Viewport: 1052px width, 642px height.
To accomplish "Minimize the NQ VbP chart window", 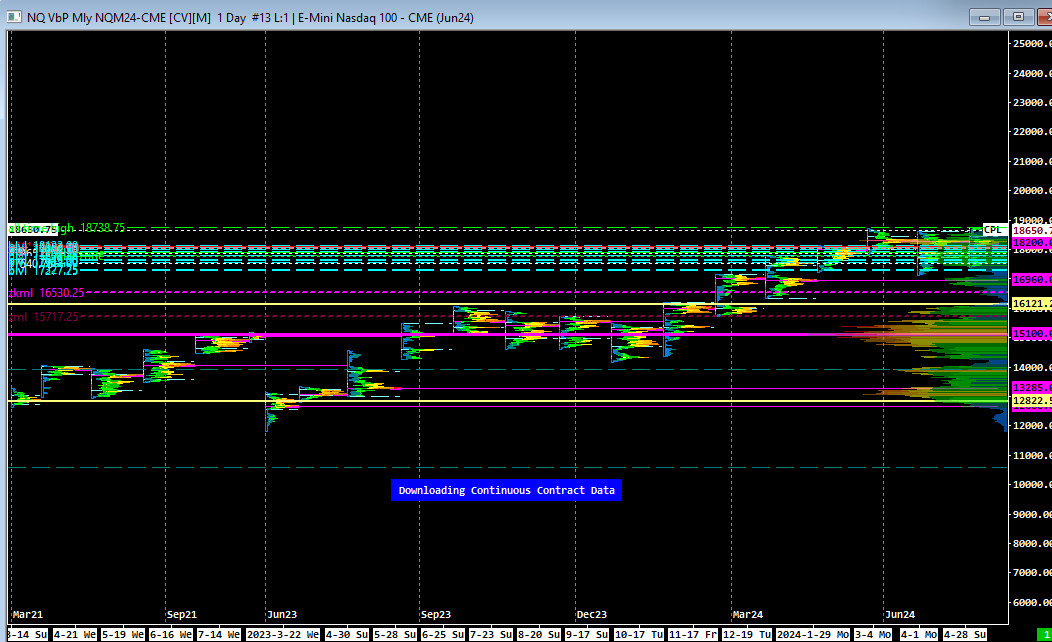I will pos(985,17).
